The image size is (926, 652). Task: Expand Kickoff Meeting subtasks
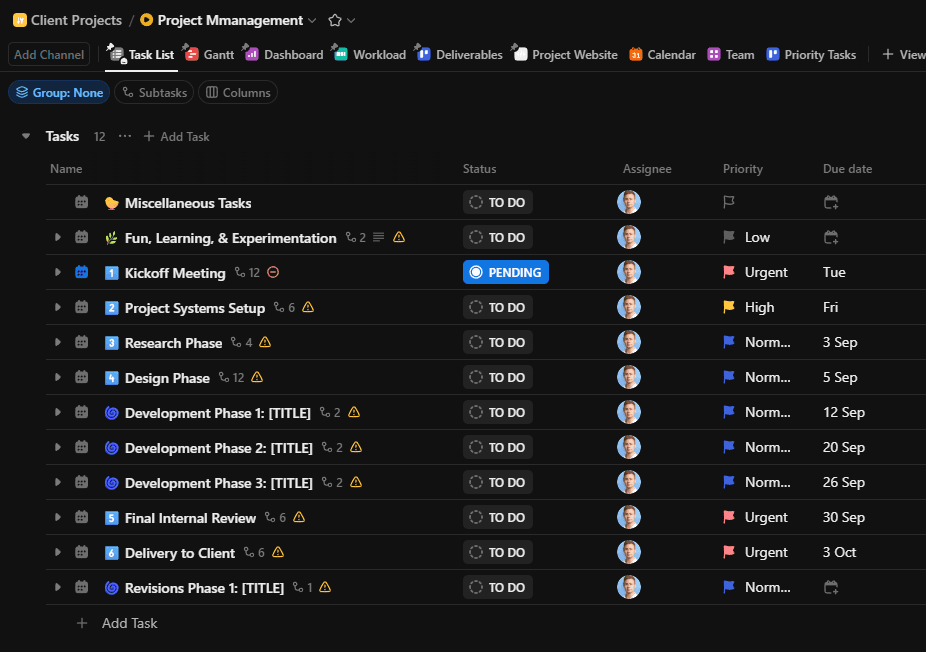click(58, 272)
